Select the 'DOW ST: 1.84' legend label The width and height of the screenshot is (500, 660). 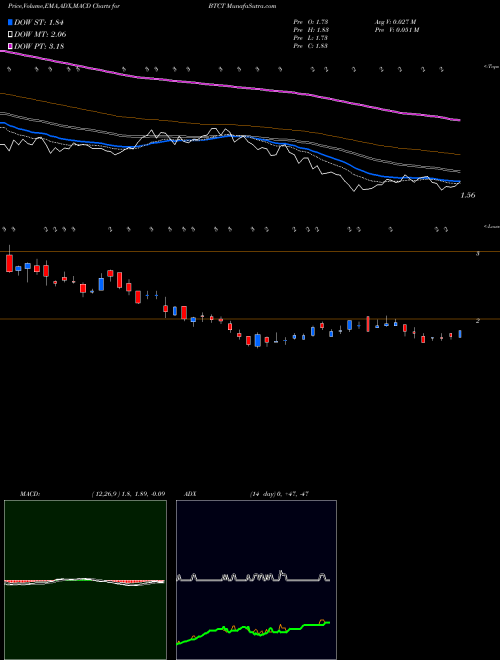coord(41,23)
